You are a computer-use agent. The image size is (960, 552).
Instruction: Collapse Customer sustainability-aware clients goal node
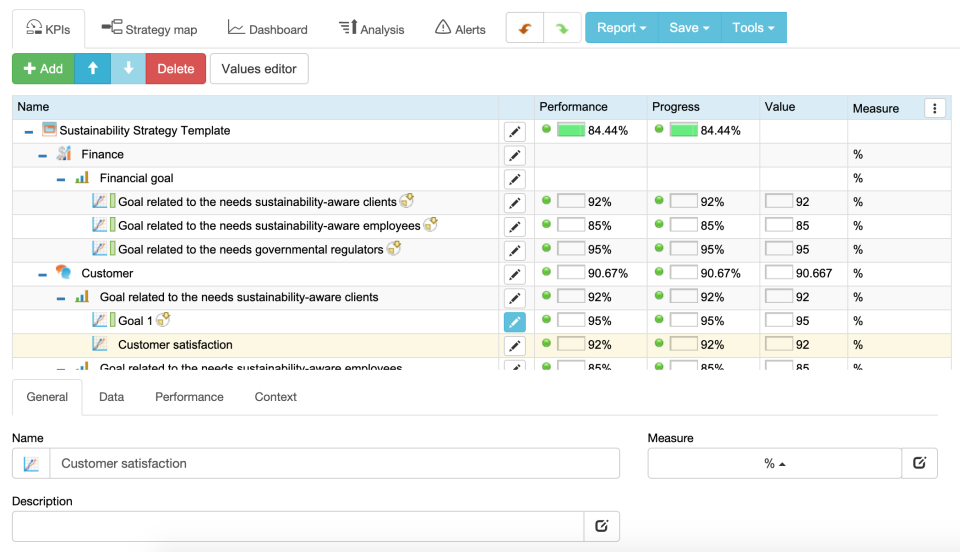pyautogui.click(x=61, y=299)
